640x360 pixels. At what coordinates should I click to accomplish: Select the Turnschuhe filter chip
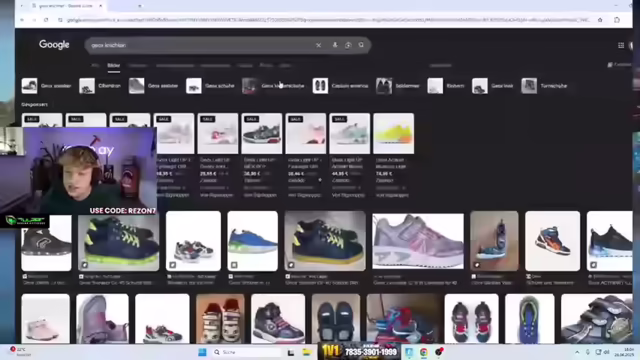point(544,86)
